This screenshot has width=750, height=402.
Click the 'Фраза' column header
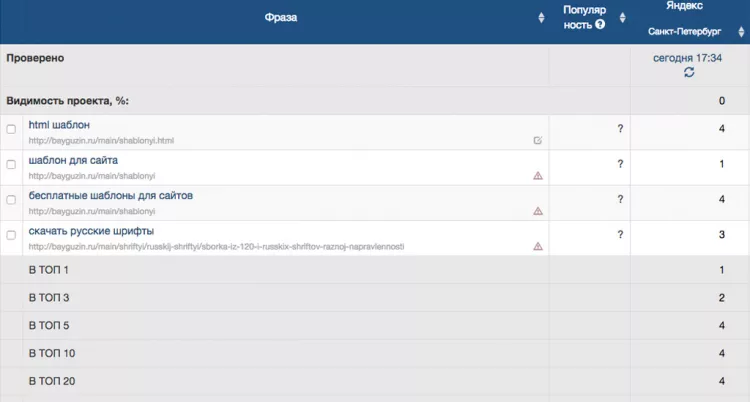pos(281,17)
